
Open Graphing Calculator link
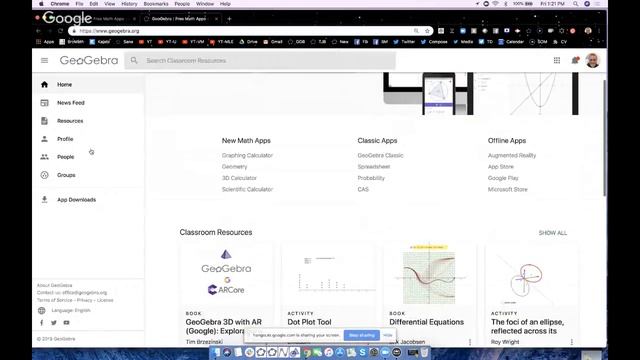coord(247,156)
